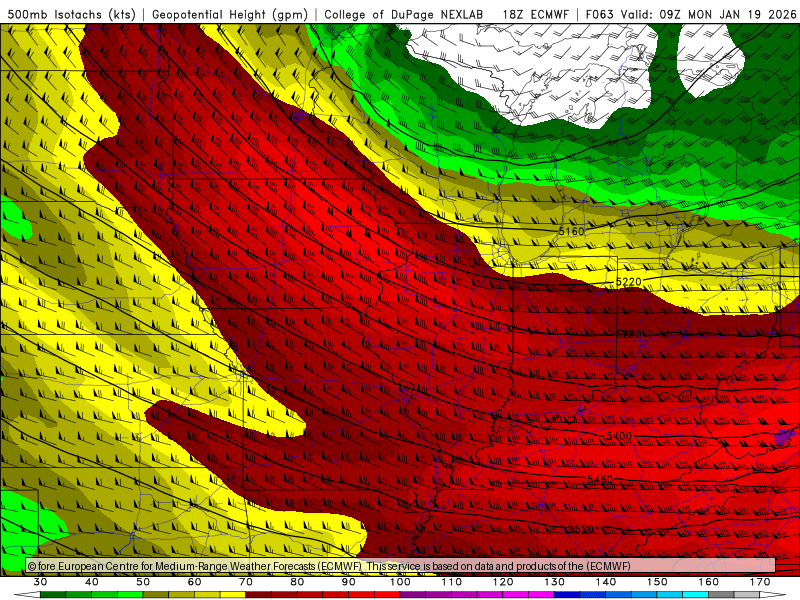The width and height of the screenshot is (800, 600).
Task: Click the 70 knot color scale label
Action: point(246,582)
